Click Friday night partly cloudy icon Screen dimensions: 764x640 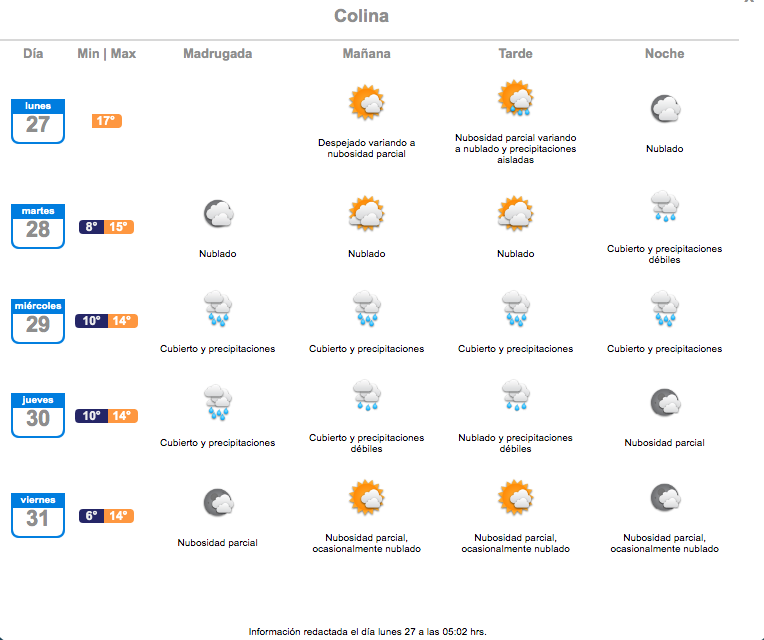pyautogui.click(x=665, y=498)
